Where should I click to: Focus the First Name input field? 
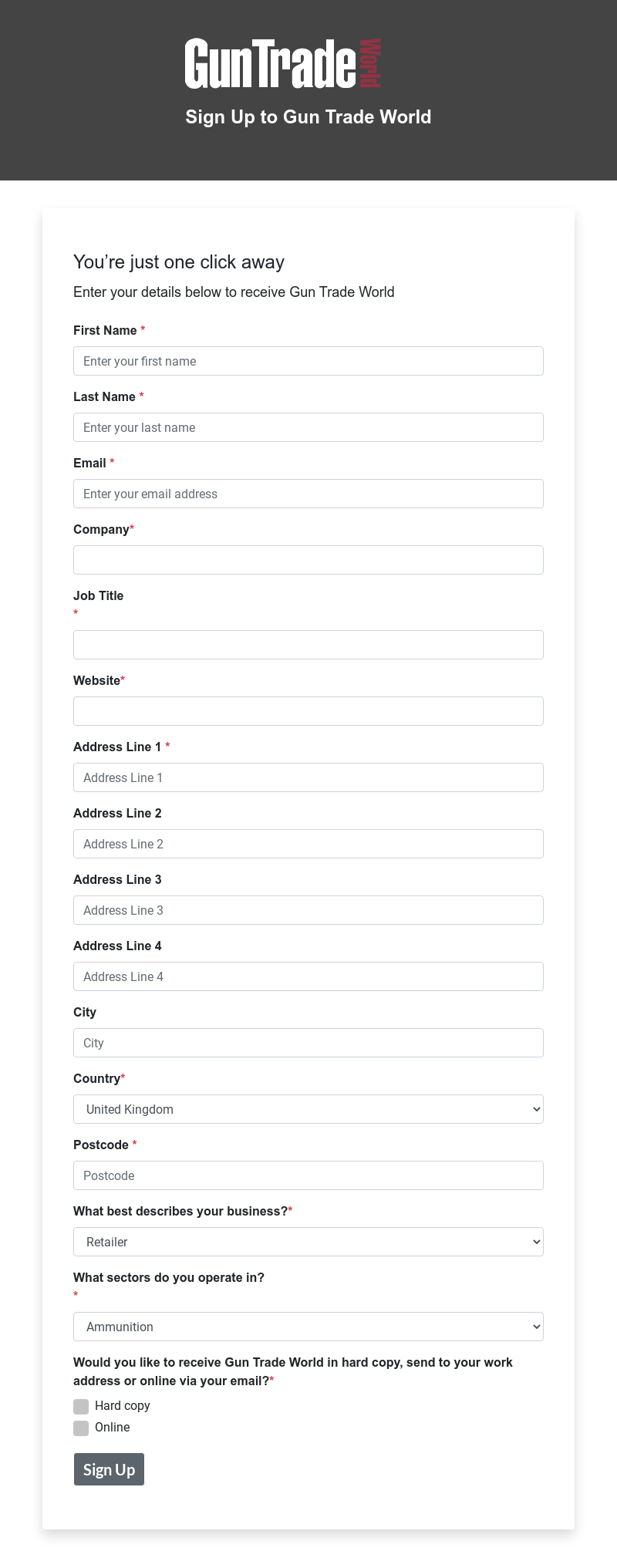[308, 361]
